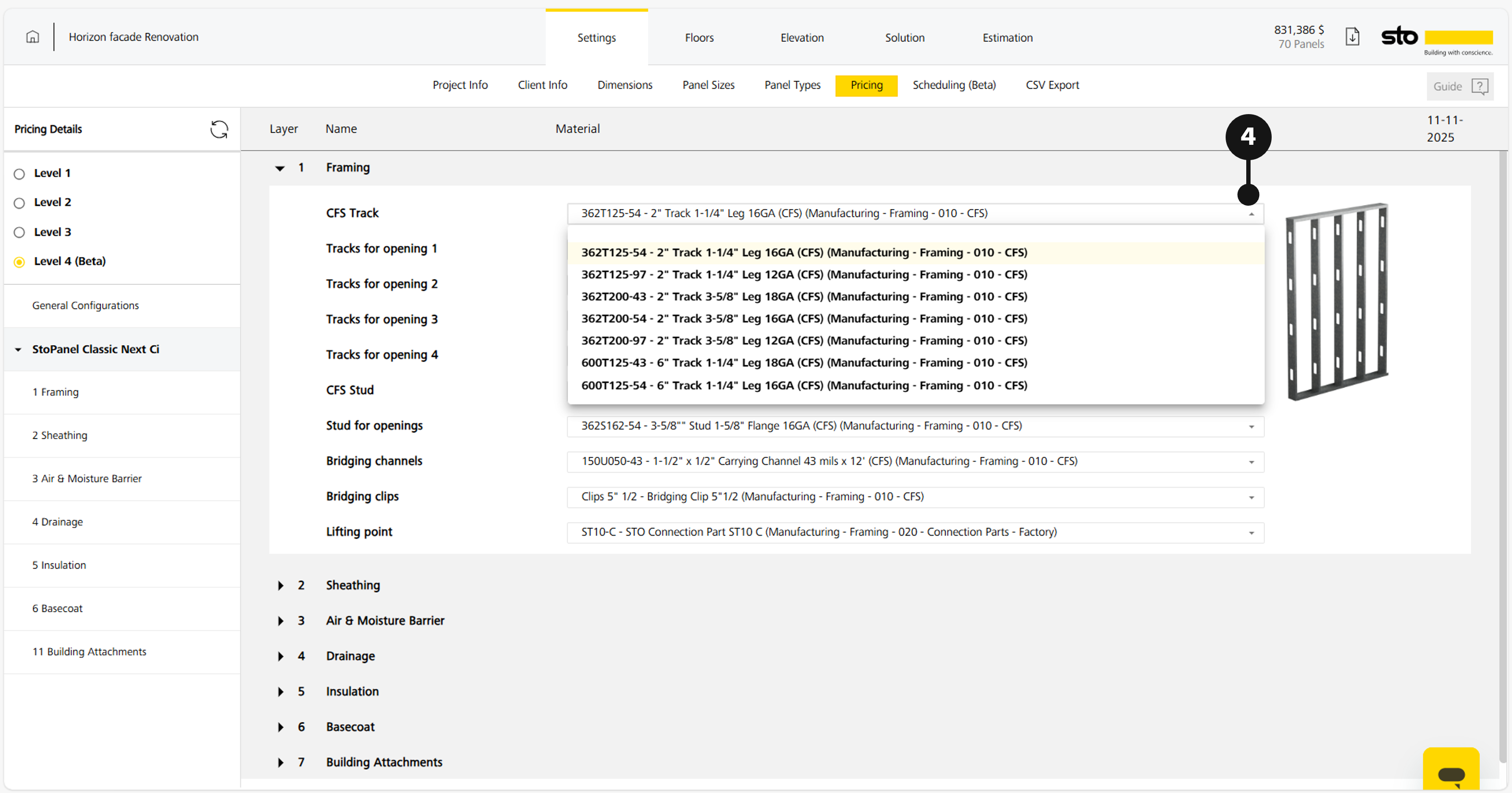Viewport: 1512px width, 793px height.
Task: Go to 11 Building Attachments in the sidebar
Action: [x=122, y=652]
